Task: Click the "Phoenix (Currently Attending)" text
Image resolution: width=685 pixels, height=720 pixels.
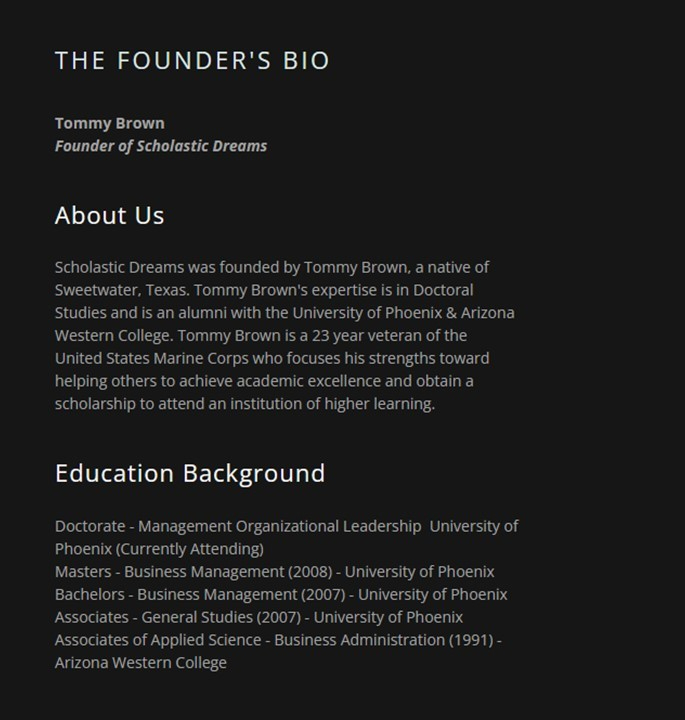Action: point(159,549)
